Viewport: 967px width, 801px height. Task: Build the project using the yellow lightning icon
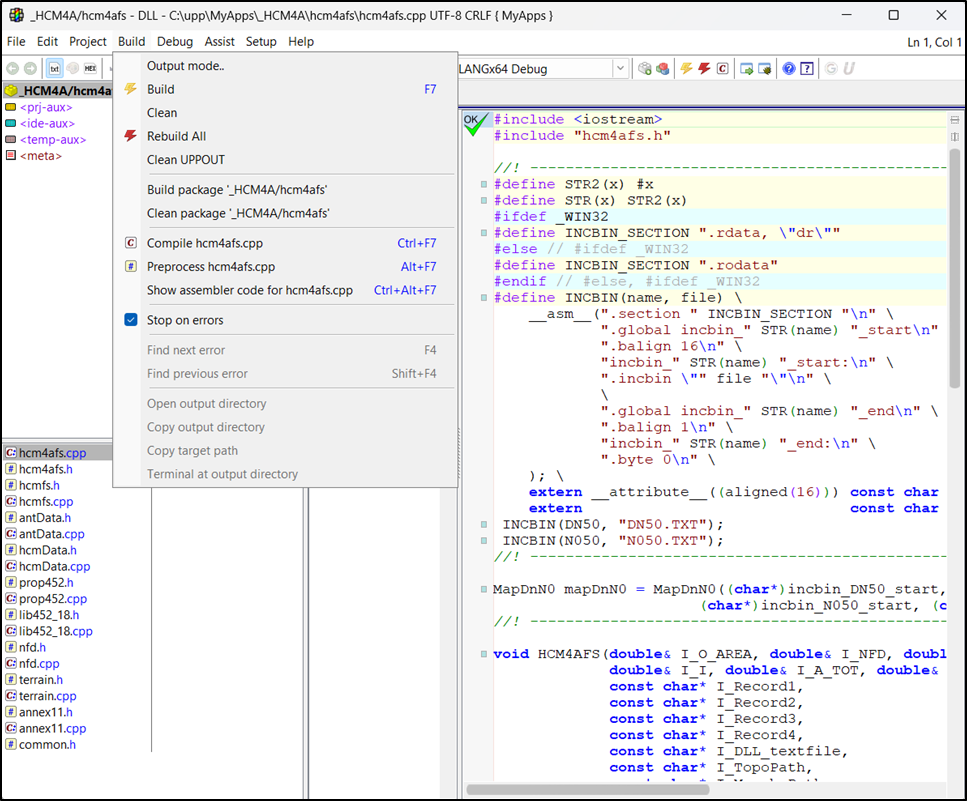[x=687, y=68]
